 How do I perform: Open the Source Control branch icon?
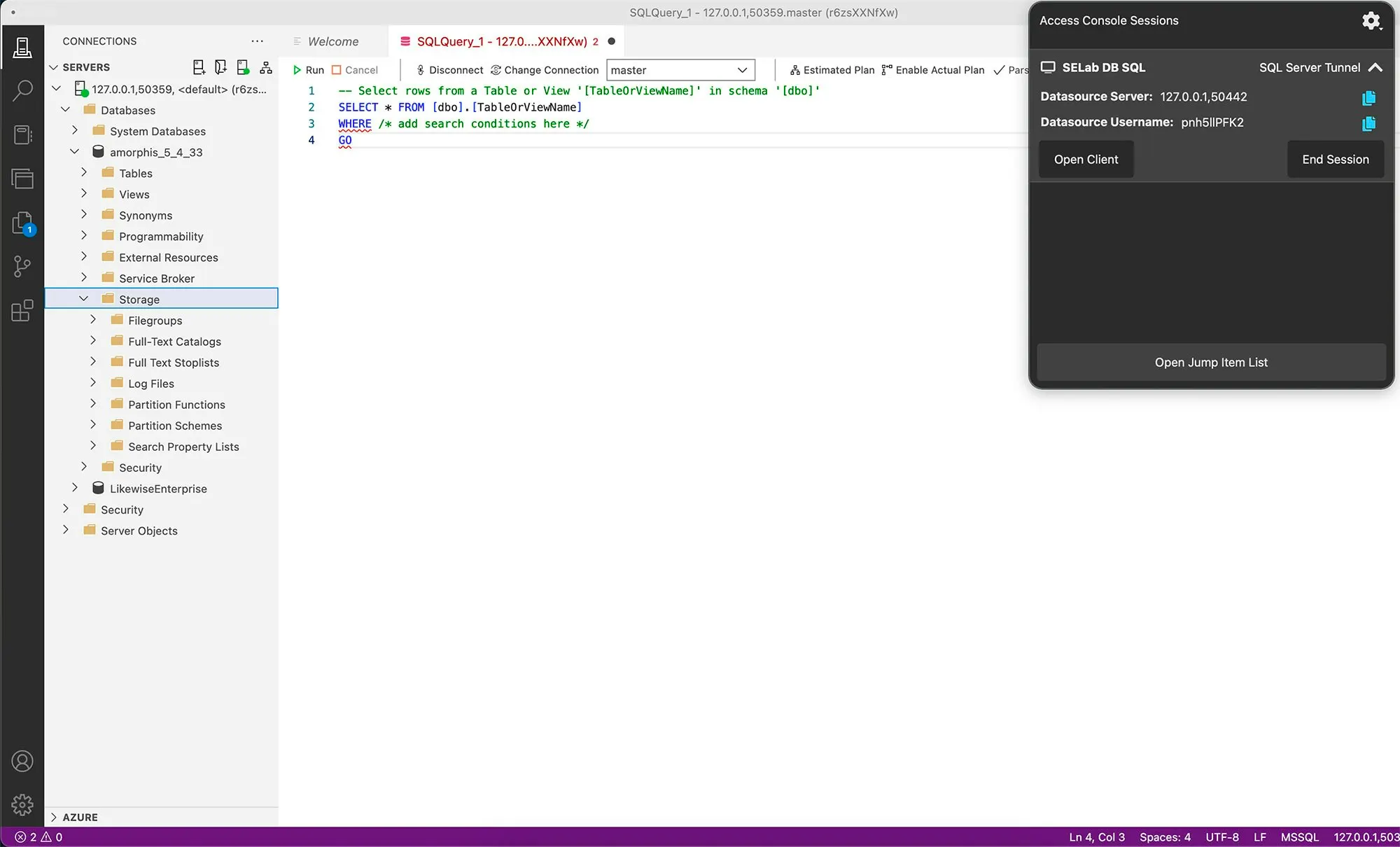tap(22, 266)
